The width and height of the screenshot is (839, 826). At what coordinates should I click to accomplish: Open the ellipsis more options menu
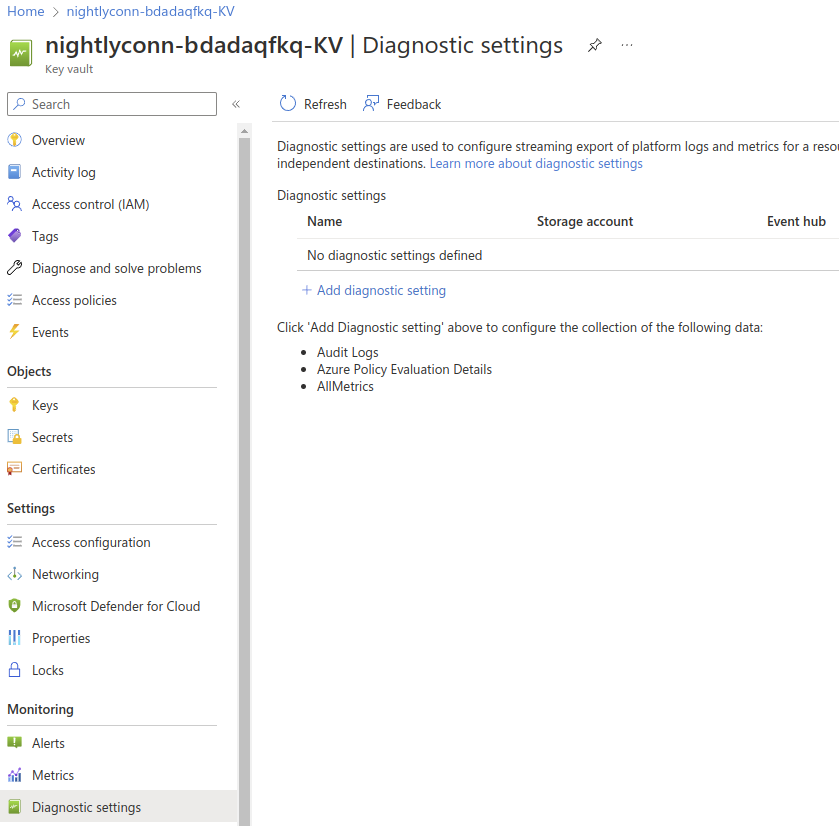click(627, 46)
